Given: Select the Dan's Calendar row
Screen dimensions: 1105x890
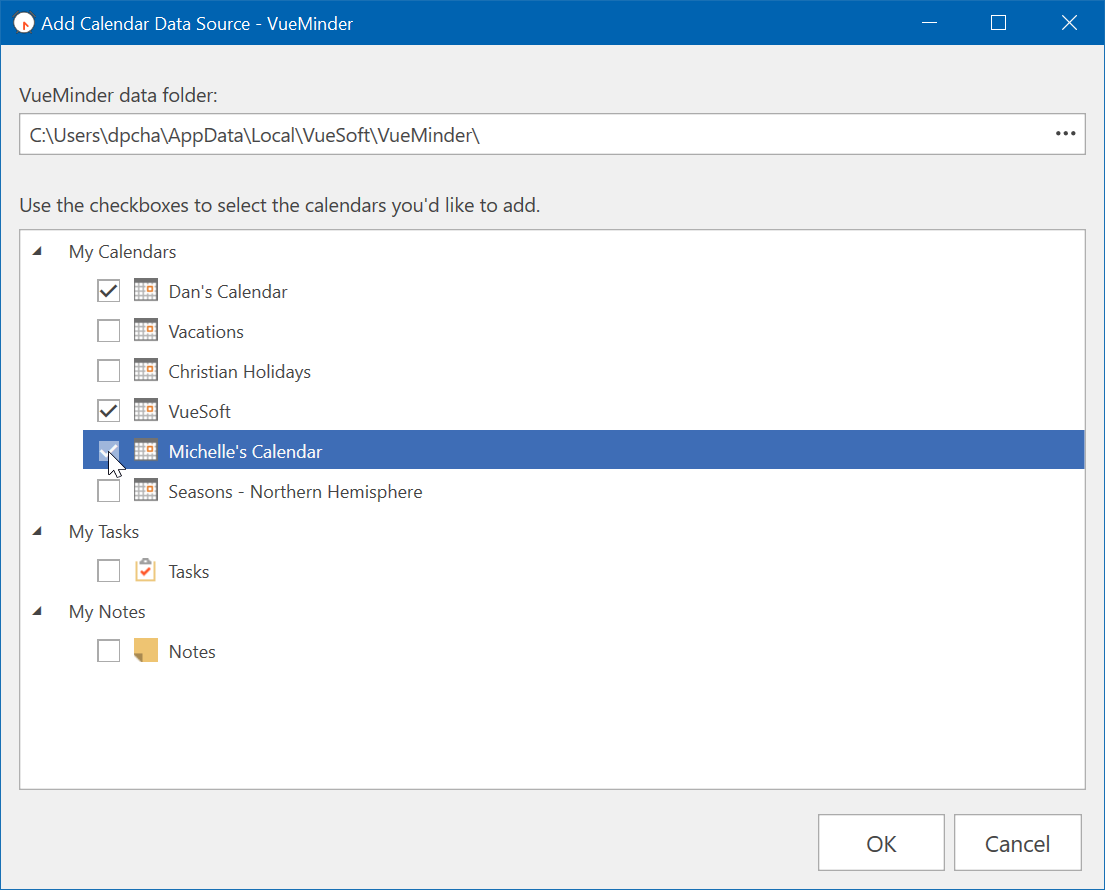Looking at the screenshot, I should 228,292.
